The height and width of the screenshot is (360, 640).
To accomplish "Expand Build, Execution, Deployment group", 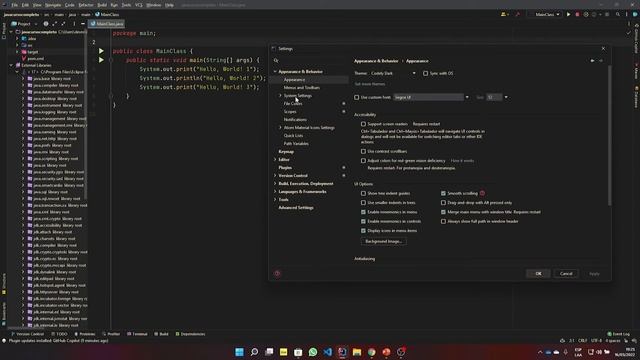I will coord(275,184).
